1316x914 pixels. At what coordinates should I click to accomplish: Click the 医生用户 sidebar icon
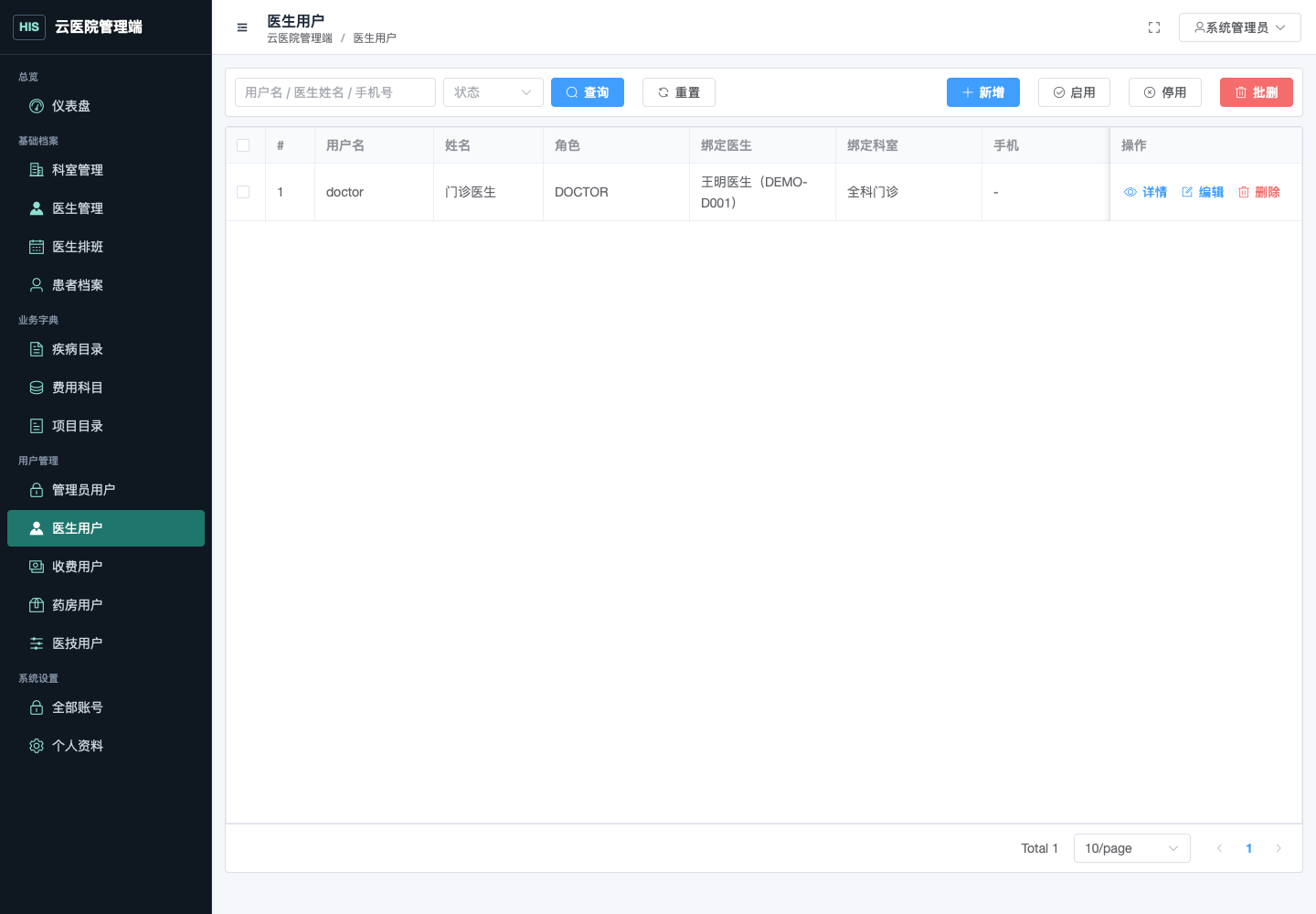pyautogui.click(x=37, y=528)
